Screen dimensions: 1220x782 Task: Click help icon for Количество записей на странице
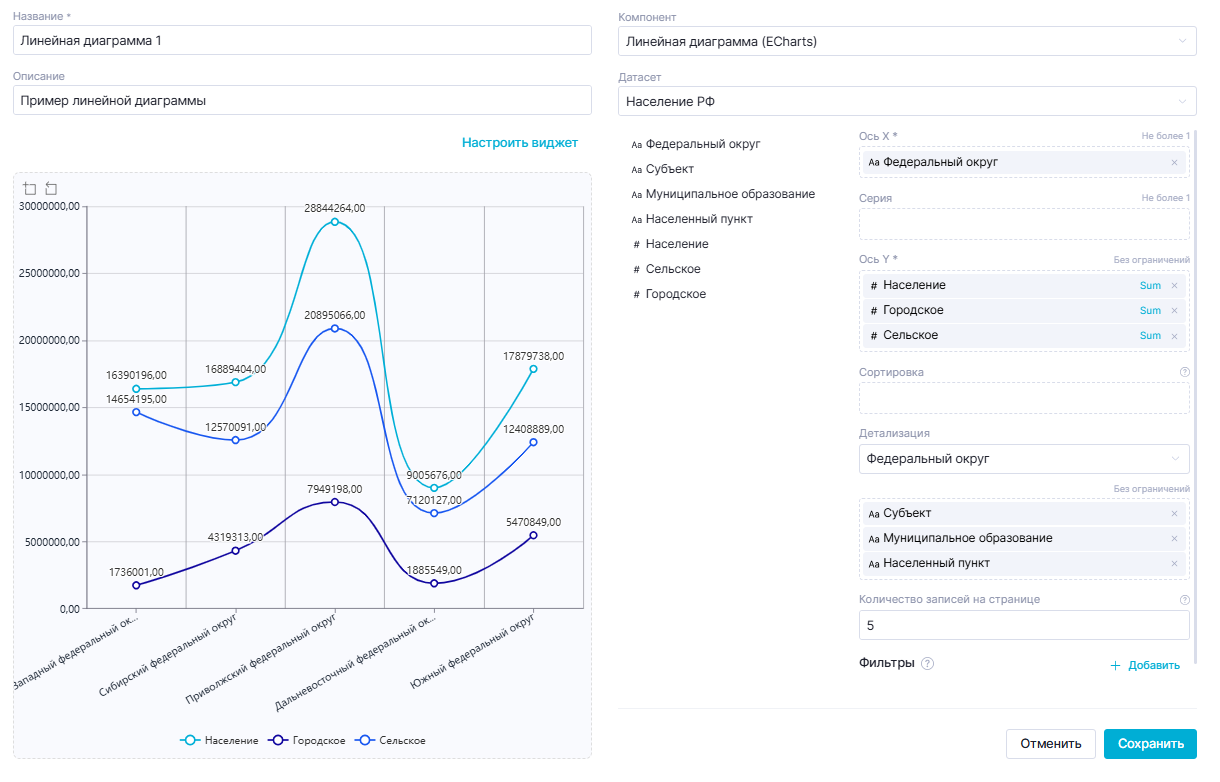point(1184,600)
